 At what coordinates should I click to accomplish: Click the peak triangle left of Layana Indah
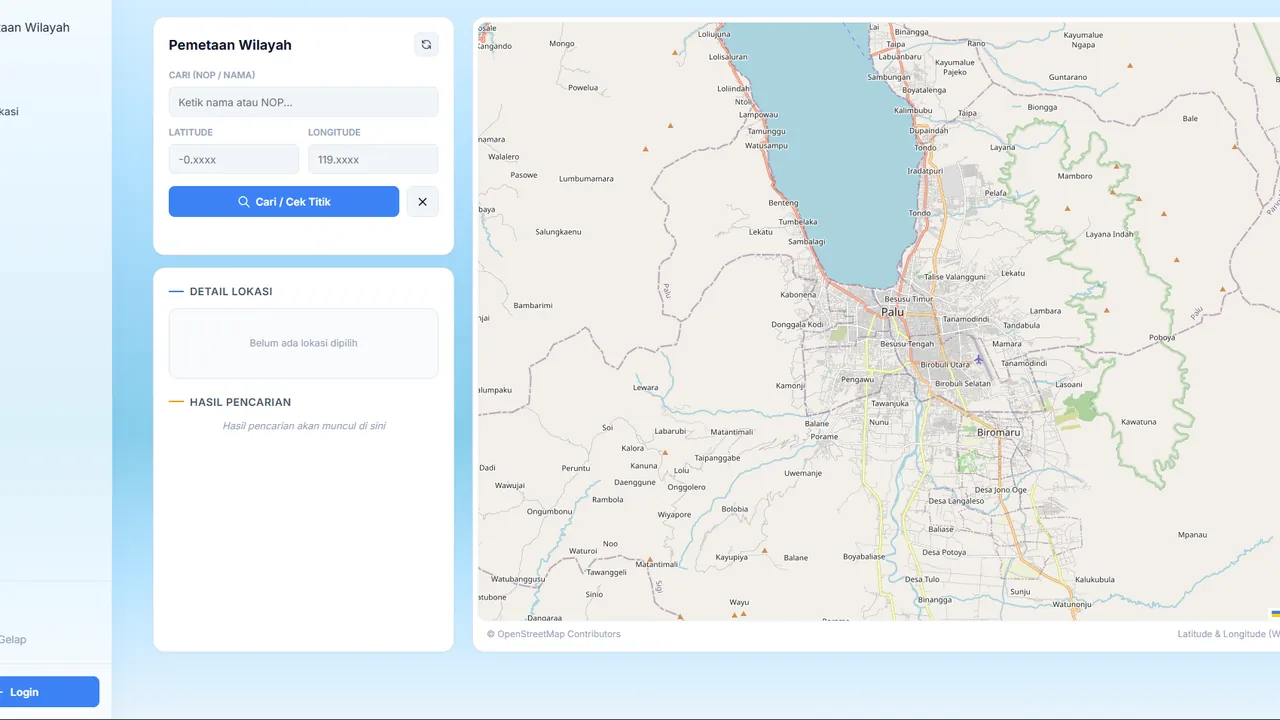tap(1067, 208)
